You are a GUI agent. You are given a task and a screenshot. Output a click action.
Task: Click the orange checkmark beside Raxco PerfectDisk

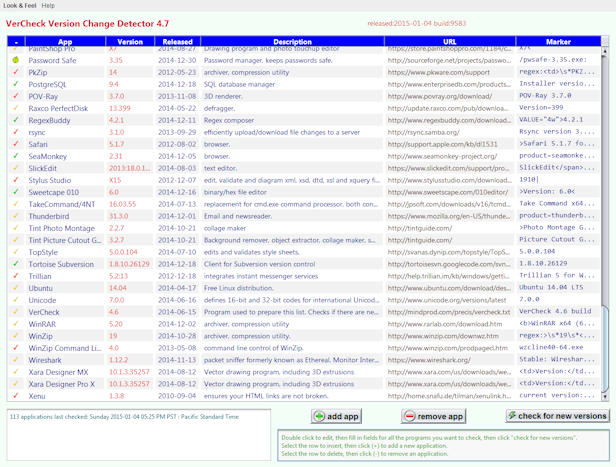pos(16,108)
